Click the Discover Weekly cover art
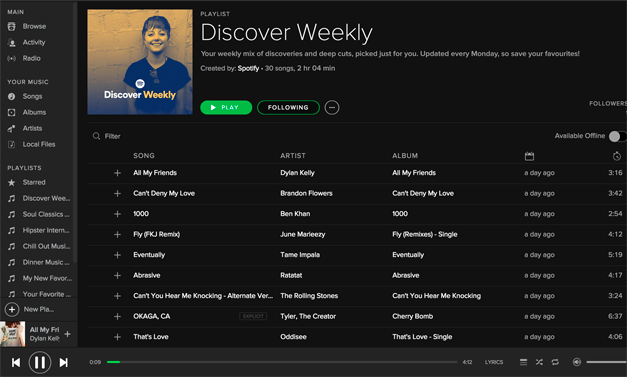The image size is (627, 377). tap(140, 62)
